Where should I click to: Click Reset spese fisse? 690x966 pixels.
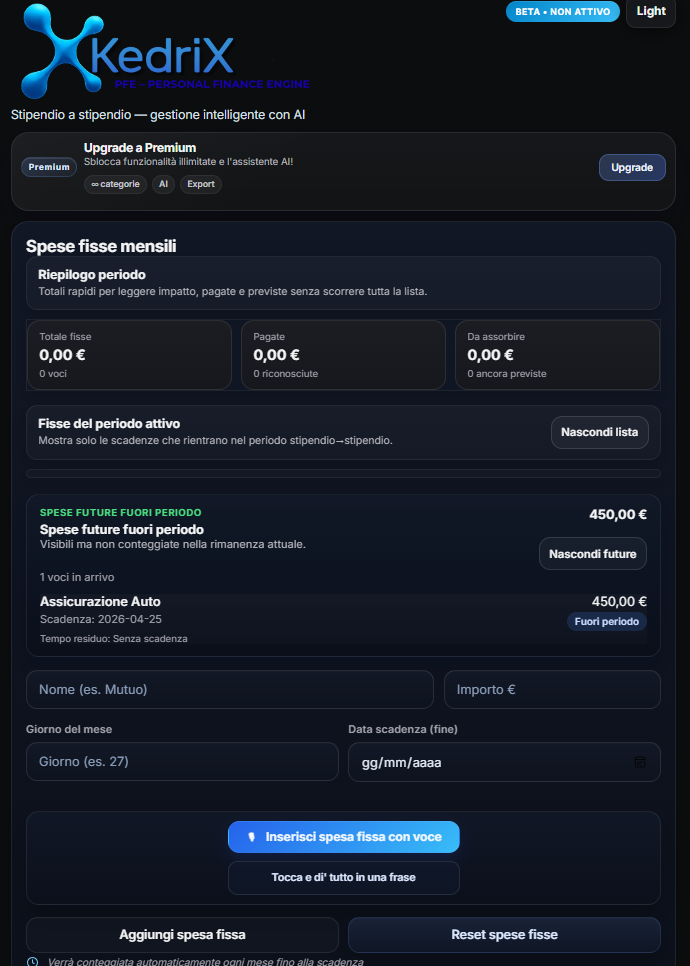click(504, 935)
